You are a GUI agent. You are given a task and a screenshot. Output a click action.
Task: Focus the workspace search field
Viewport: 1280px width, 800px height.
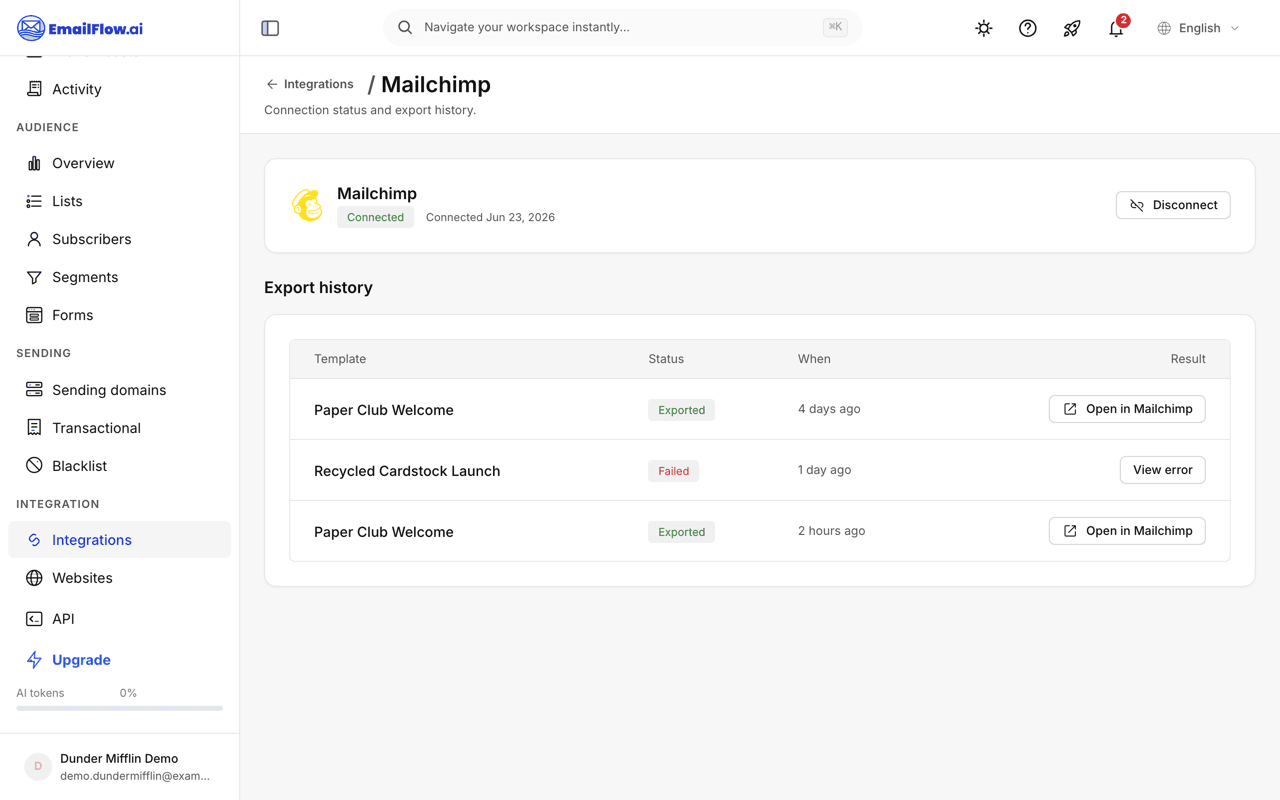(622, 27)
